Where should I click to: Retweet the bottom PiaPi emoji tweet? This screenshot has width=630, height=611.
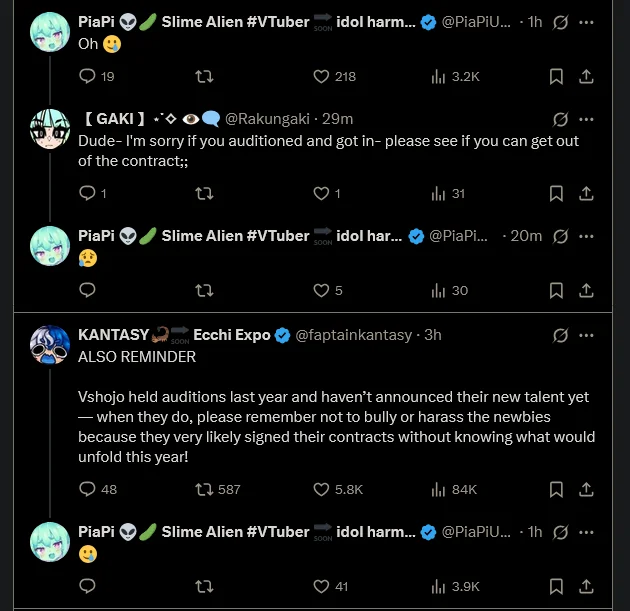click(x=204, y=586)
